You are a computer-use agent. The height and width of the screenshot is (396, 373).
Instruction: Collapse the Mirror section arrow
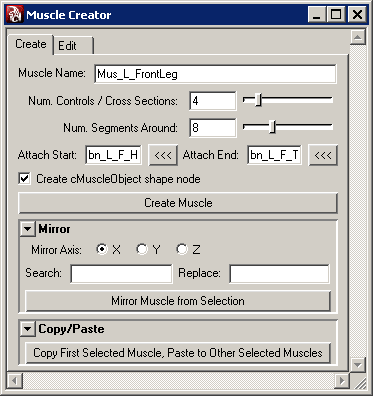tap(28, 229)
